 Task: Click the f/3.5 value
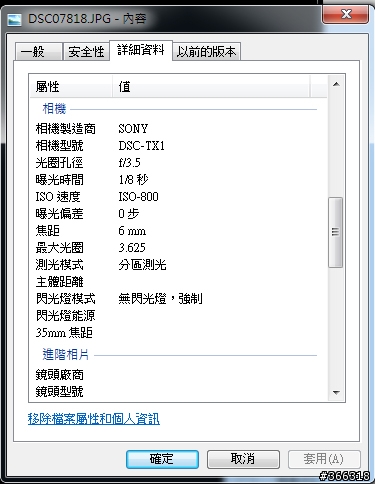coord(129,163)
